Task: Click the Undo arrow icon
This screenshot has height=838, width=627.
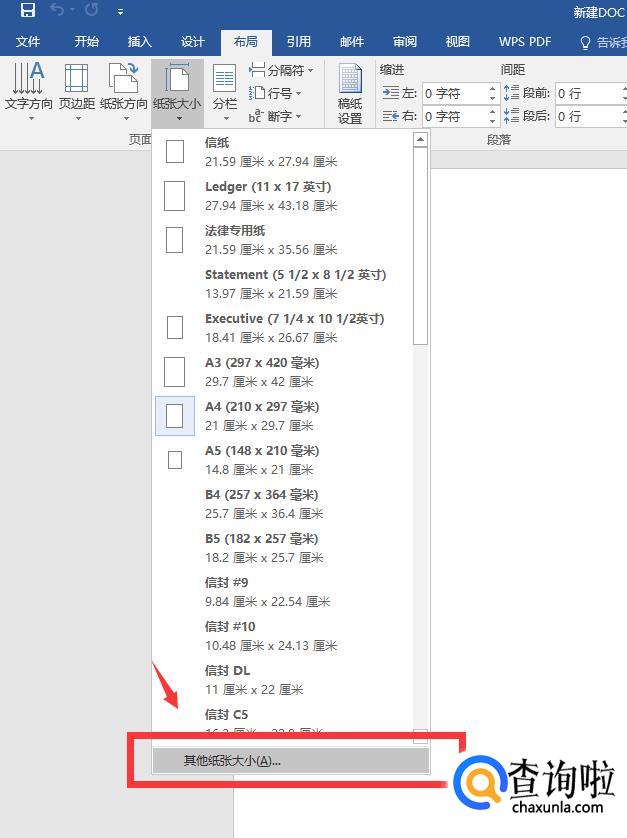Action: (57, 10)
